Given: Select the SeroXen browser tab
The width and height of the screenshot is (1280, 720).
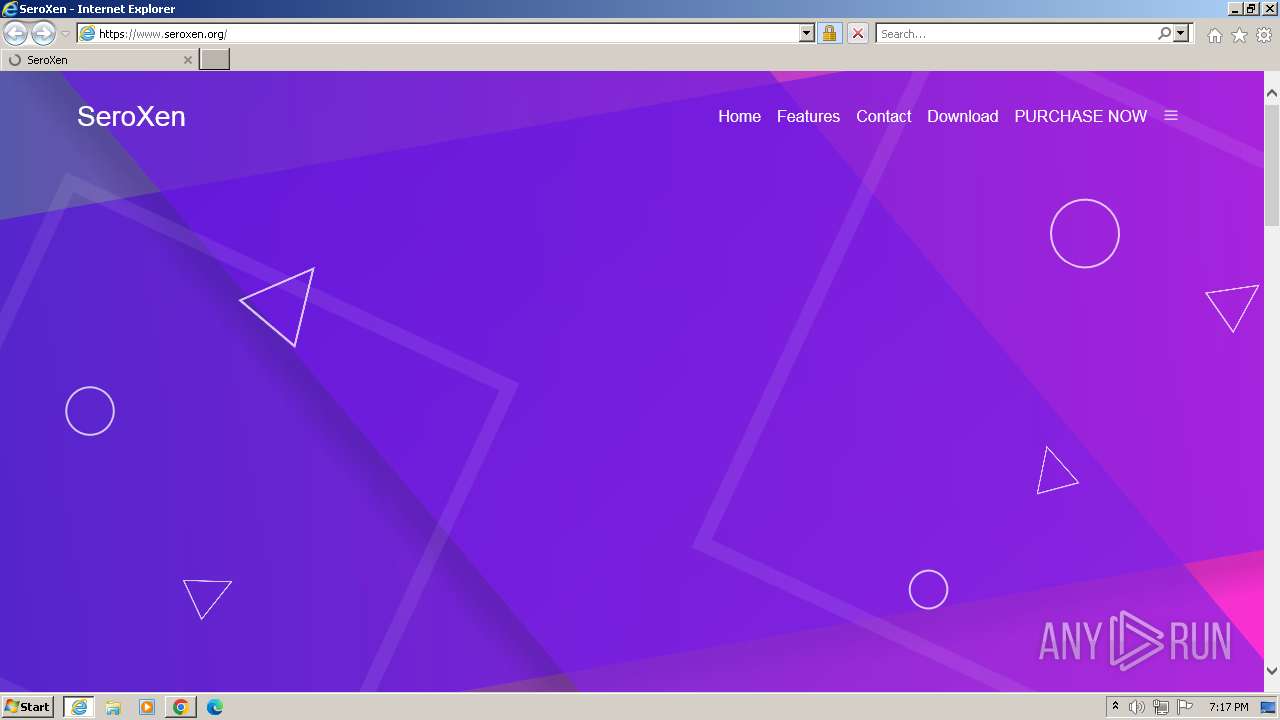Looking at the screenshot, I should (100, 60).
